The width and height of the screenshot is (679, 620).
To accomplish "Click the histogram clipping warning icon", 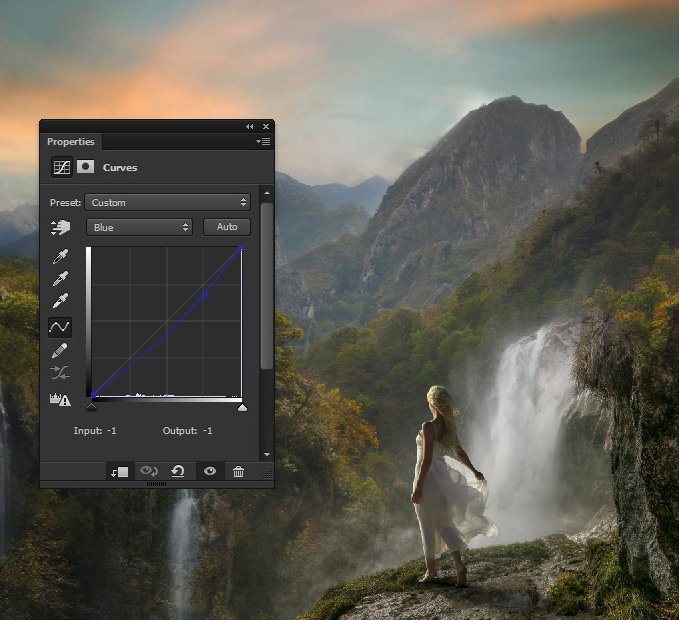I will pyautogui.click(x=60, y=400).
